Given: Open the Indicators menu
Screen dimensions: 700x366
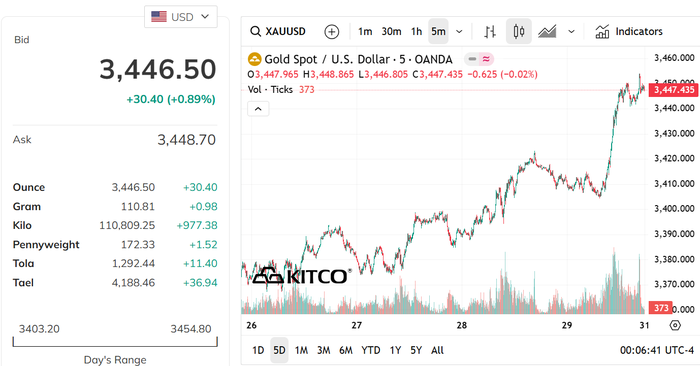Looking at the screenshot, I should (x=629, y=31).
